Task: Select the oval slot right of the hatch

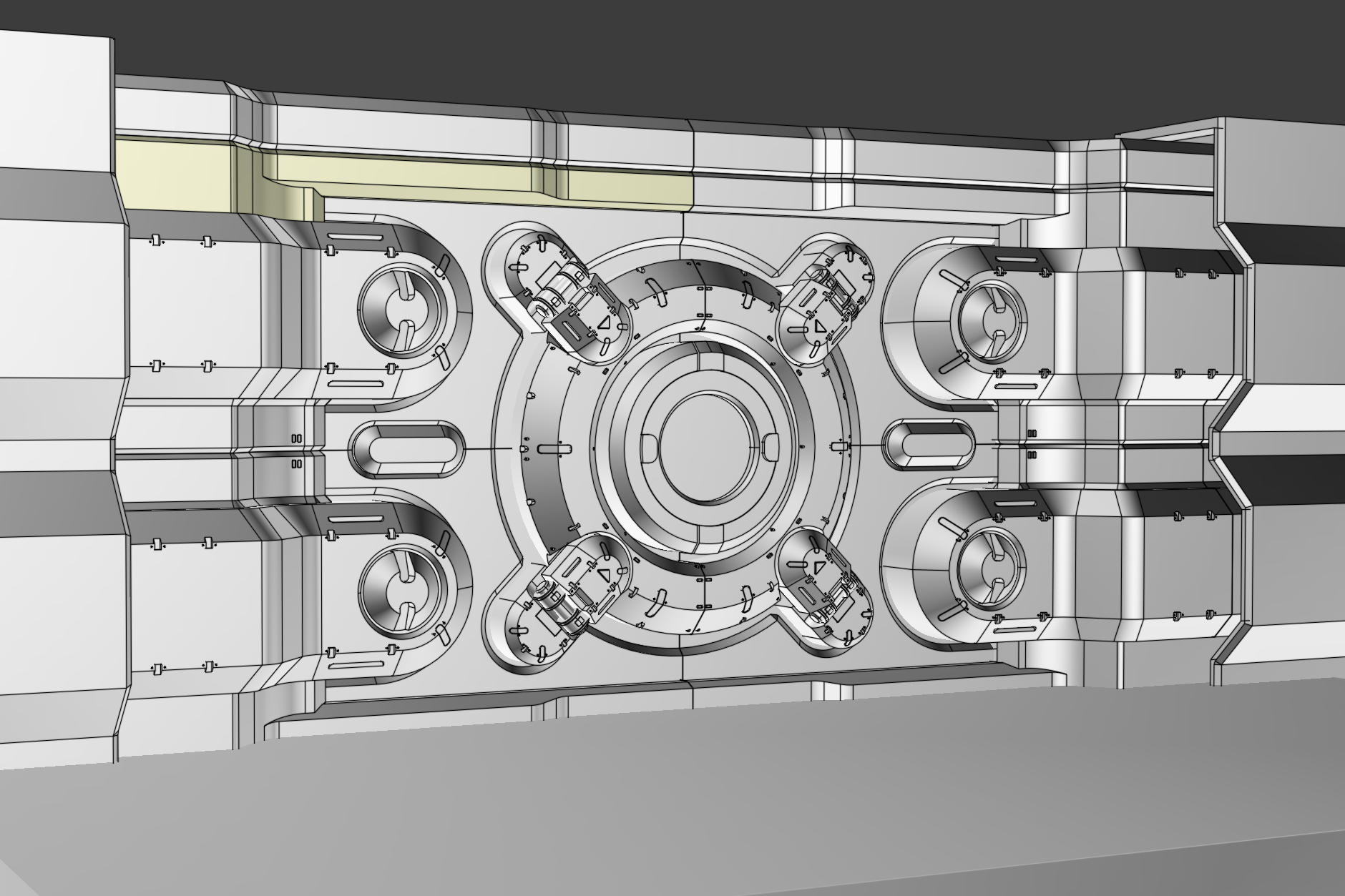Action: click(929, 445)
